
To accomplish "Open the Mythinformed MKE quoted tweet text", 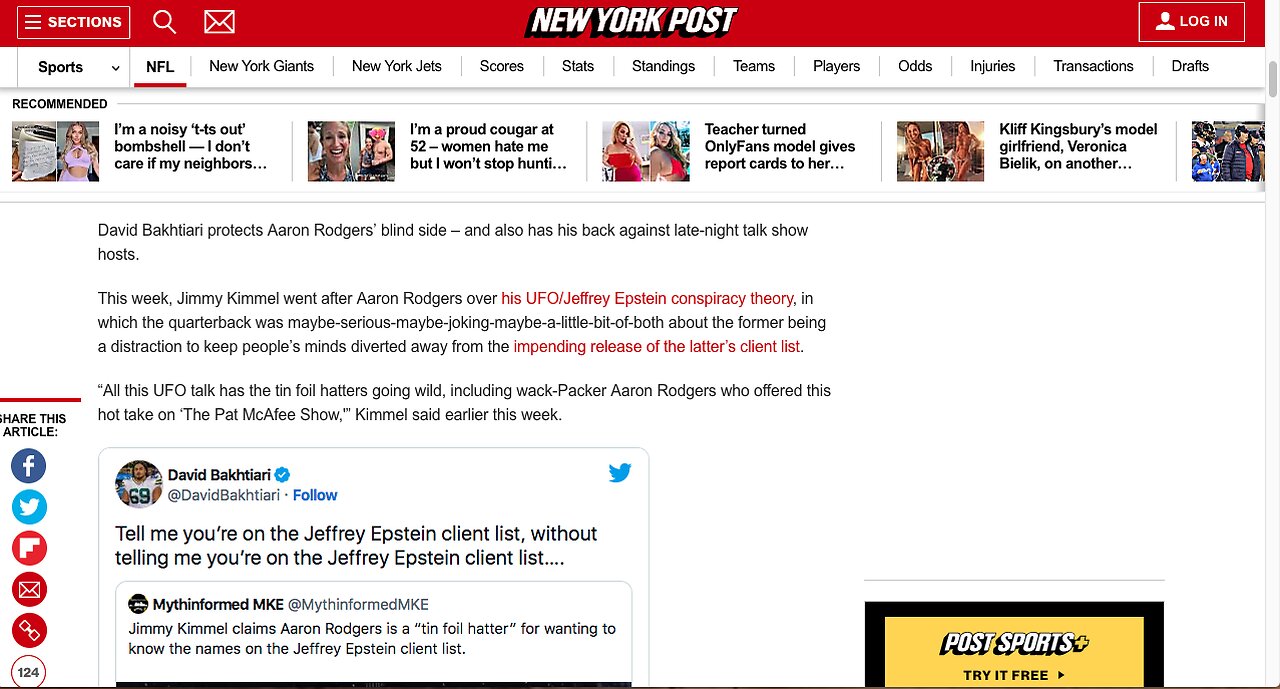I will (372, 639).
